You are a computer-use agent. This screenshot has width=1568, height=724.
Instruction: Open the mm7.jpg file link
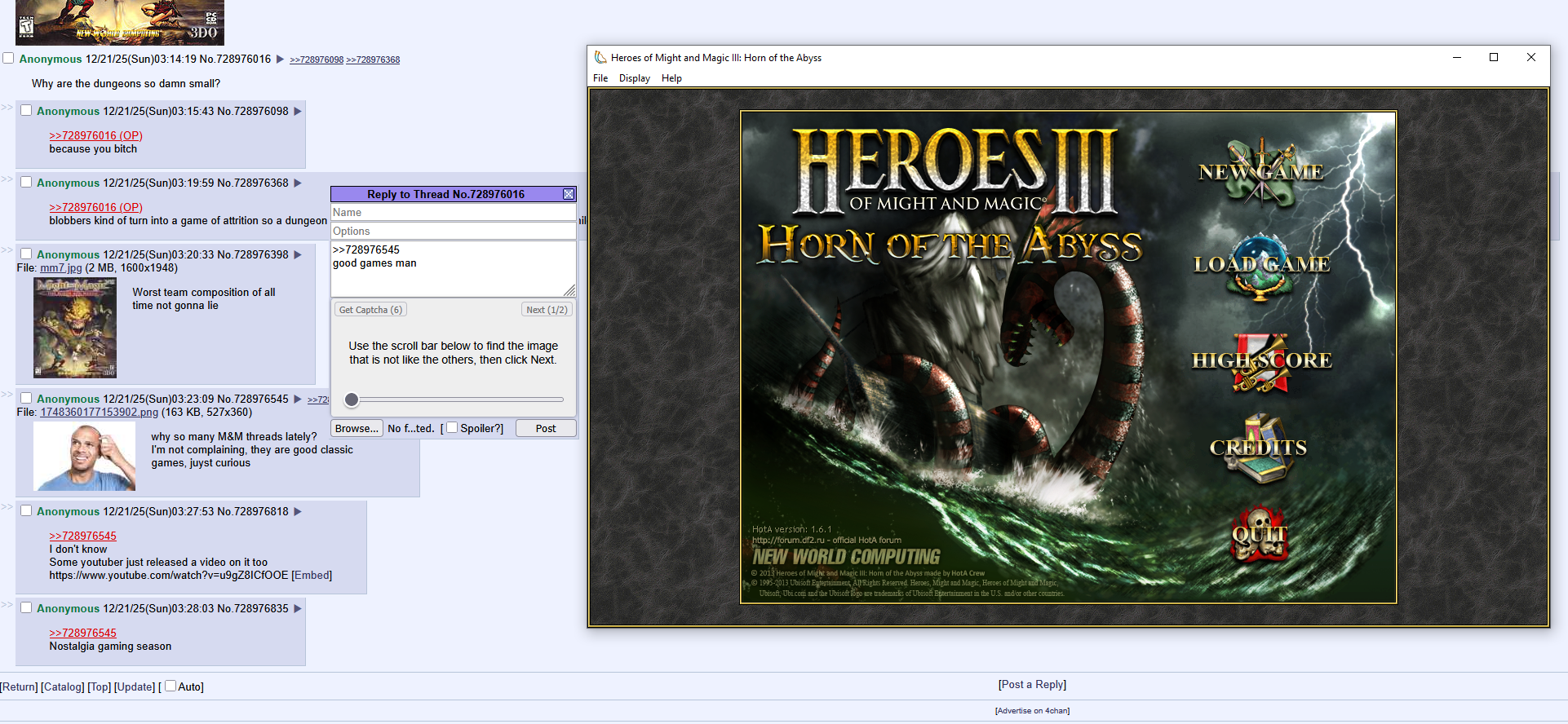(x=61, y=267)
